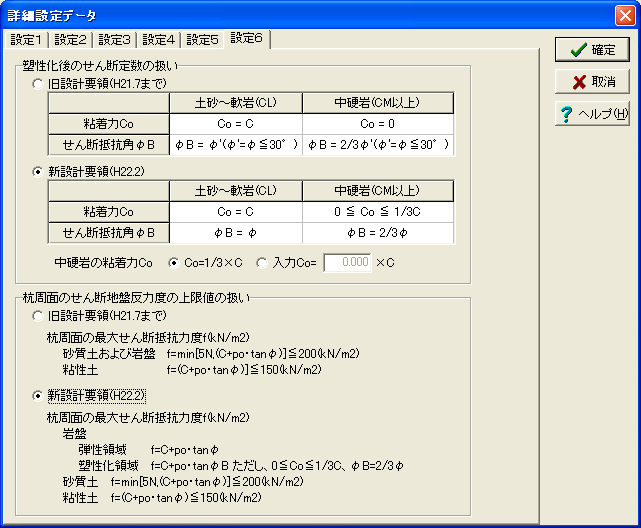Click the 塑性化領域 formula line
641x528 pixels.
pos(241,465)
